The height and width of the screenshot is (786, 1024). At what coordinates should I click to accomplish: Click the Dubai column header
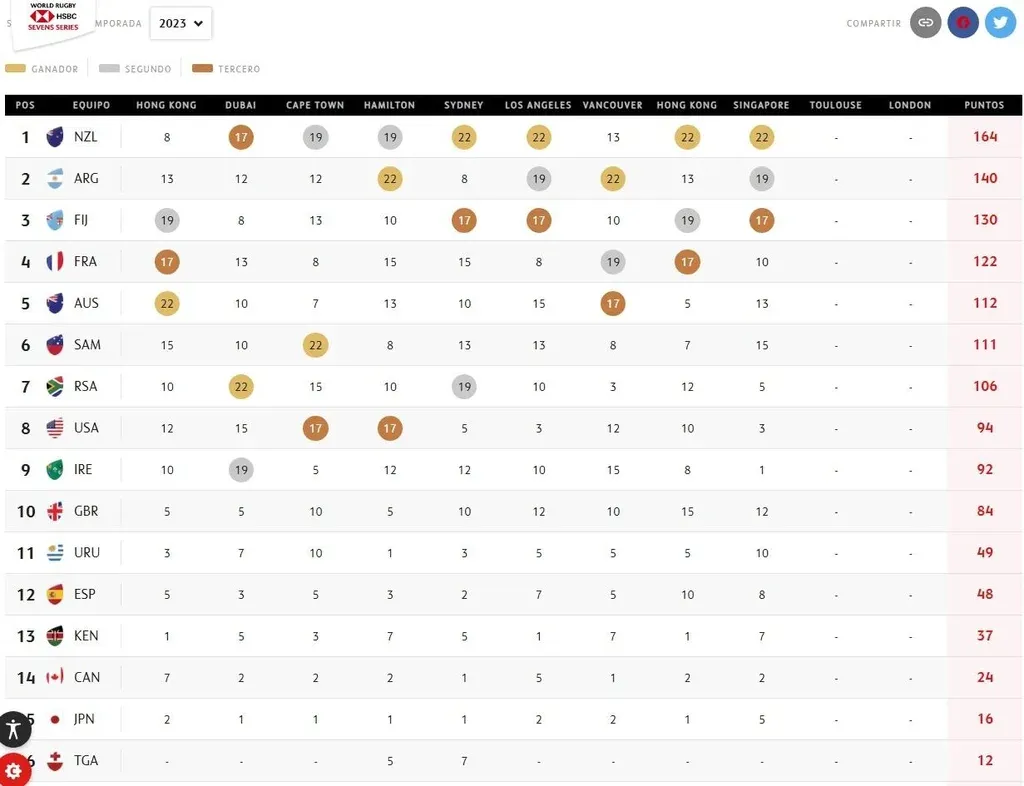[241, 105]
